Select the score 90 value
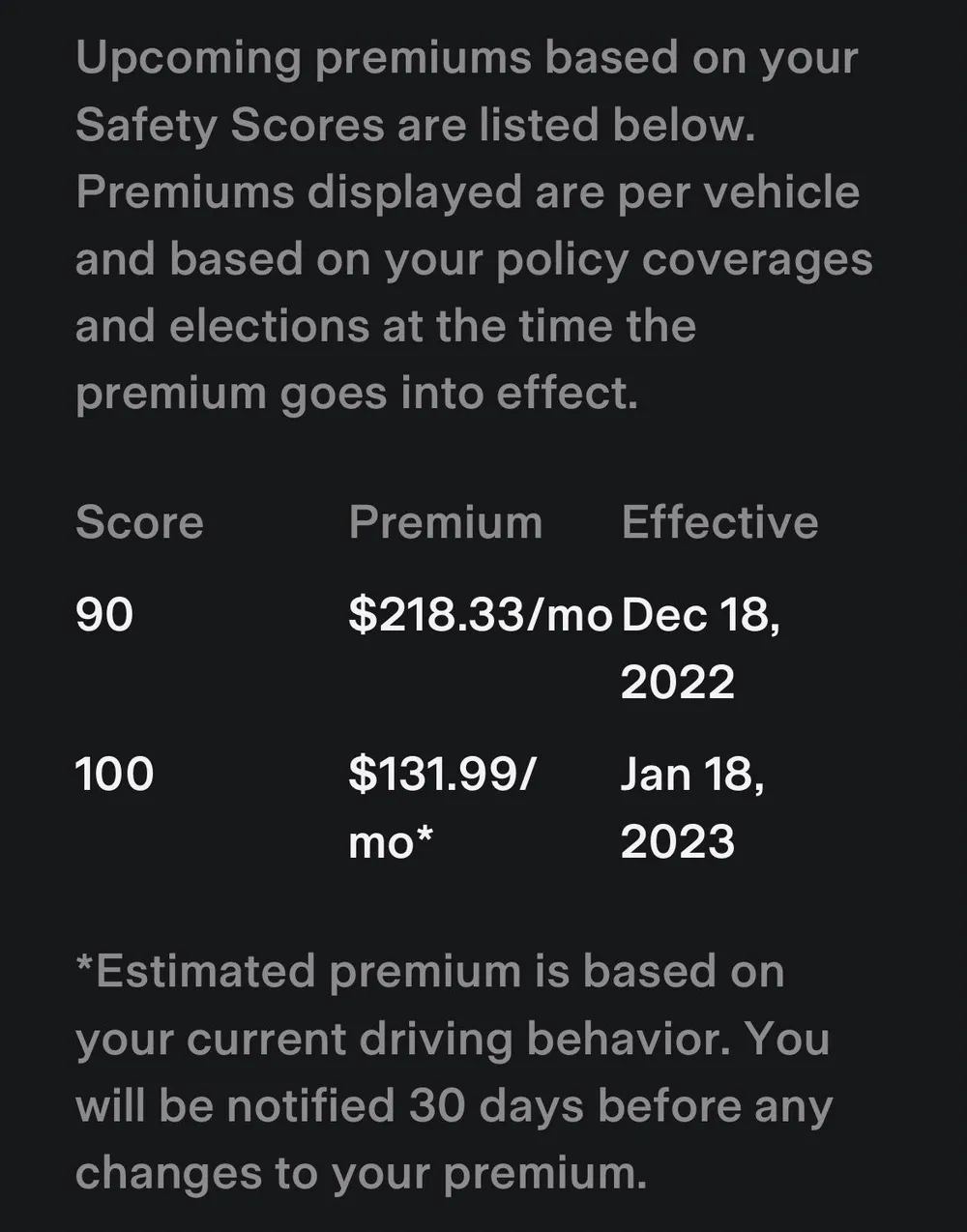The height and width of the screenshot is (1232, 967). pyautogui.click(x=104, y=615)
